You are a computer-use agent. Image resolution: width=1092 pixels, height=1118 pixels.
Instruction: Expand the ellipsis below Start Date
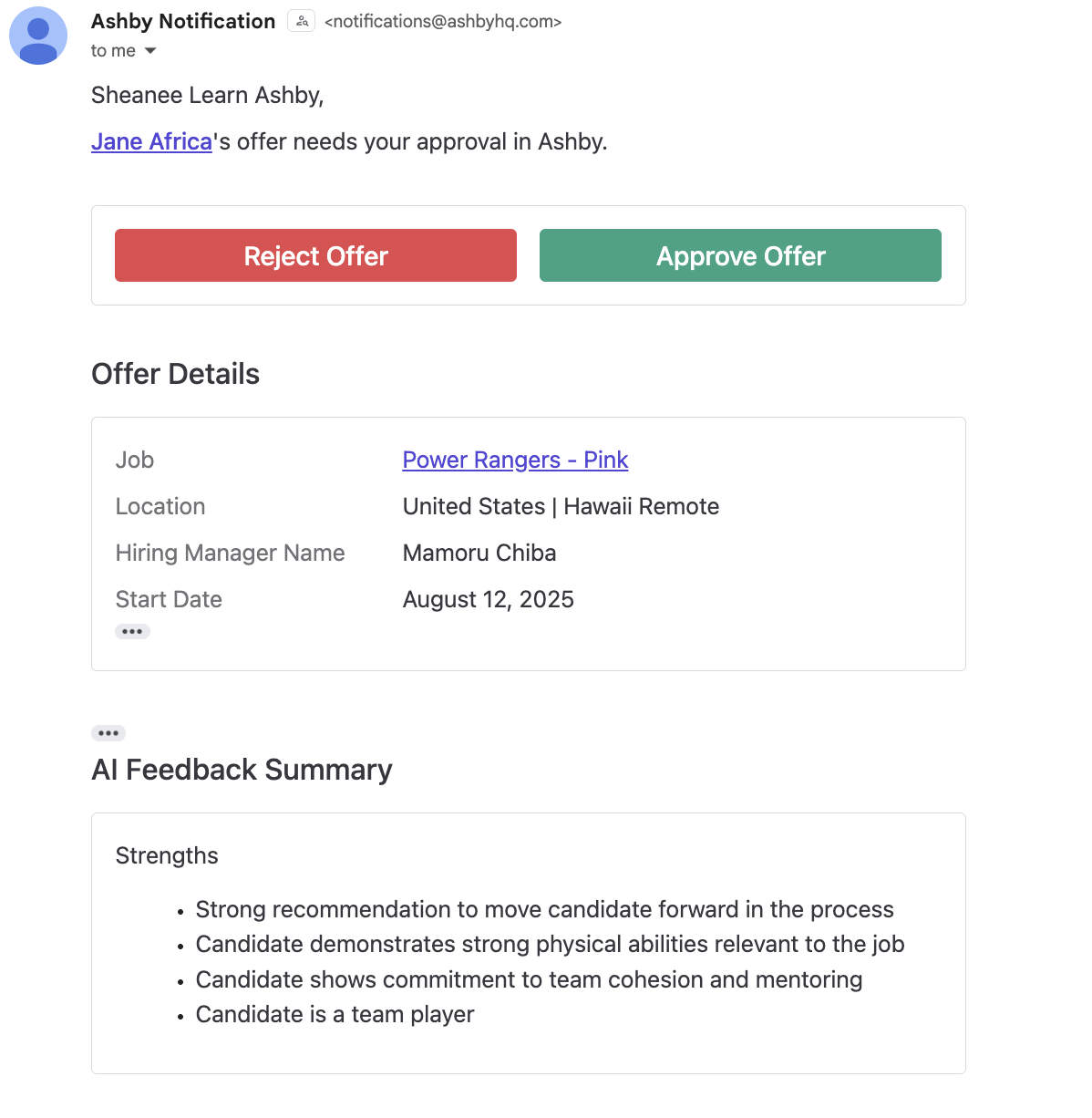tap(132, 631)
